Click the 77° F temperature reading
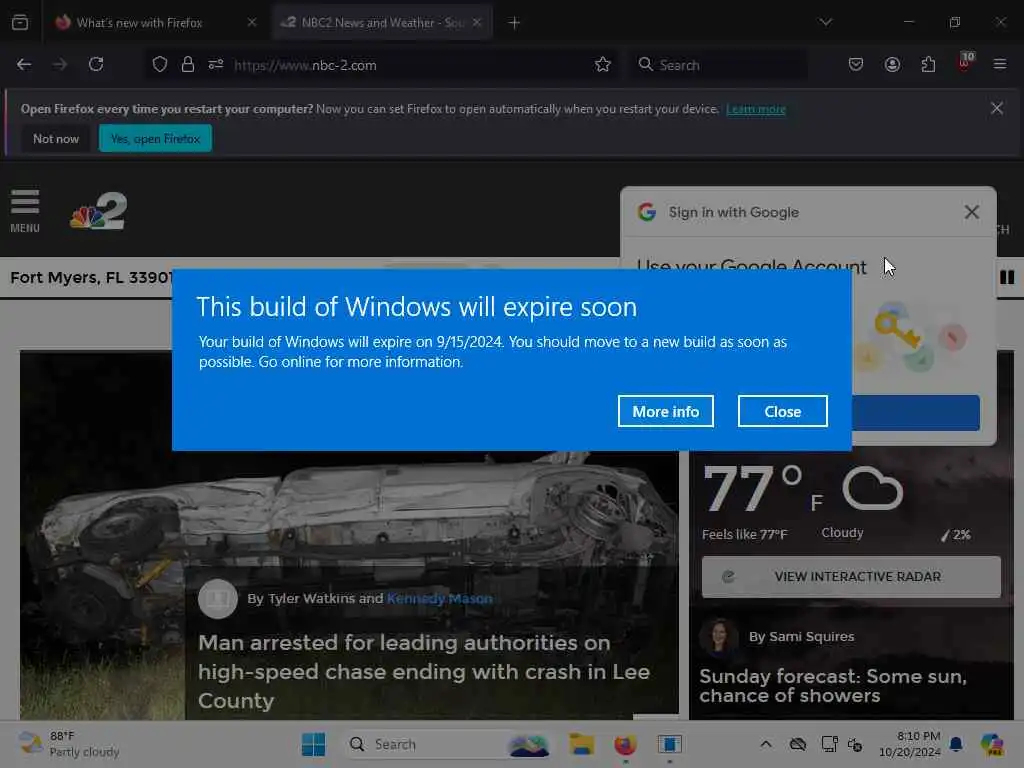This screenshot has width=1024, height=768. click(x=763, y=488)
